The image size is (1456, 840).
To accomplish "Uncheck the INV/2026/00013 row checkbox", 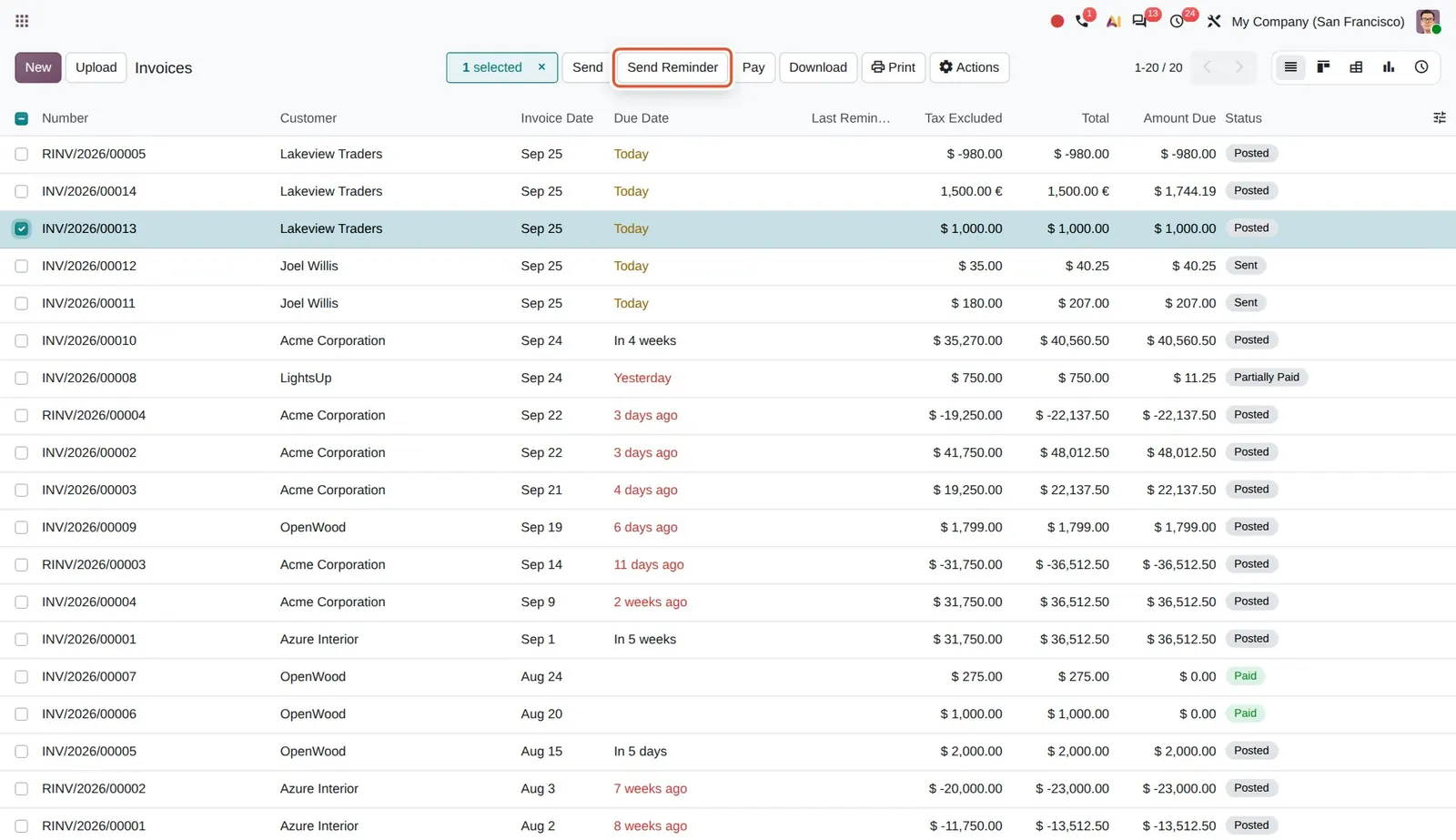I will tap(22, 228).
